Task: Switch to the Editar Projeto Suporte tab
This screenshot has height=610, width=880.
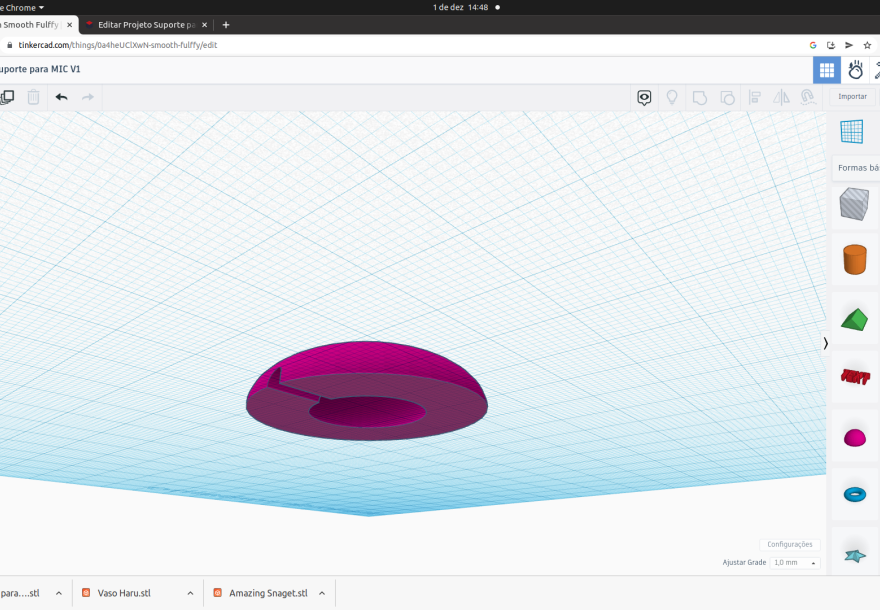Action: pyautogui.click(x=146, y=25)
